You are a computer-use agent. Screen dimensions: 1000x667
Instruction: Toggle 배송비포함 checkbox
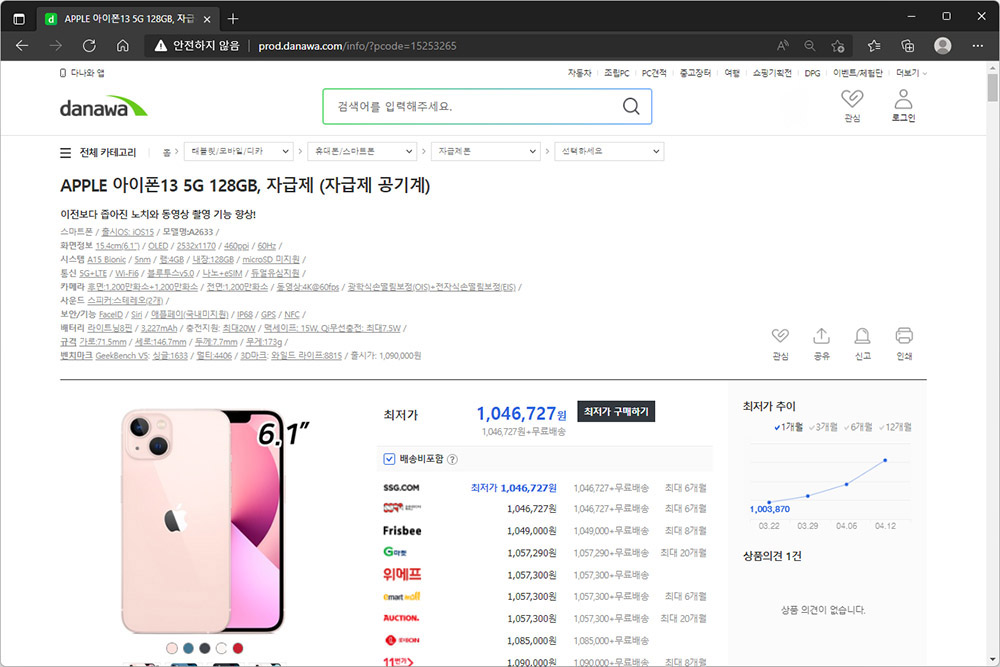389,459
